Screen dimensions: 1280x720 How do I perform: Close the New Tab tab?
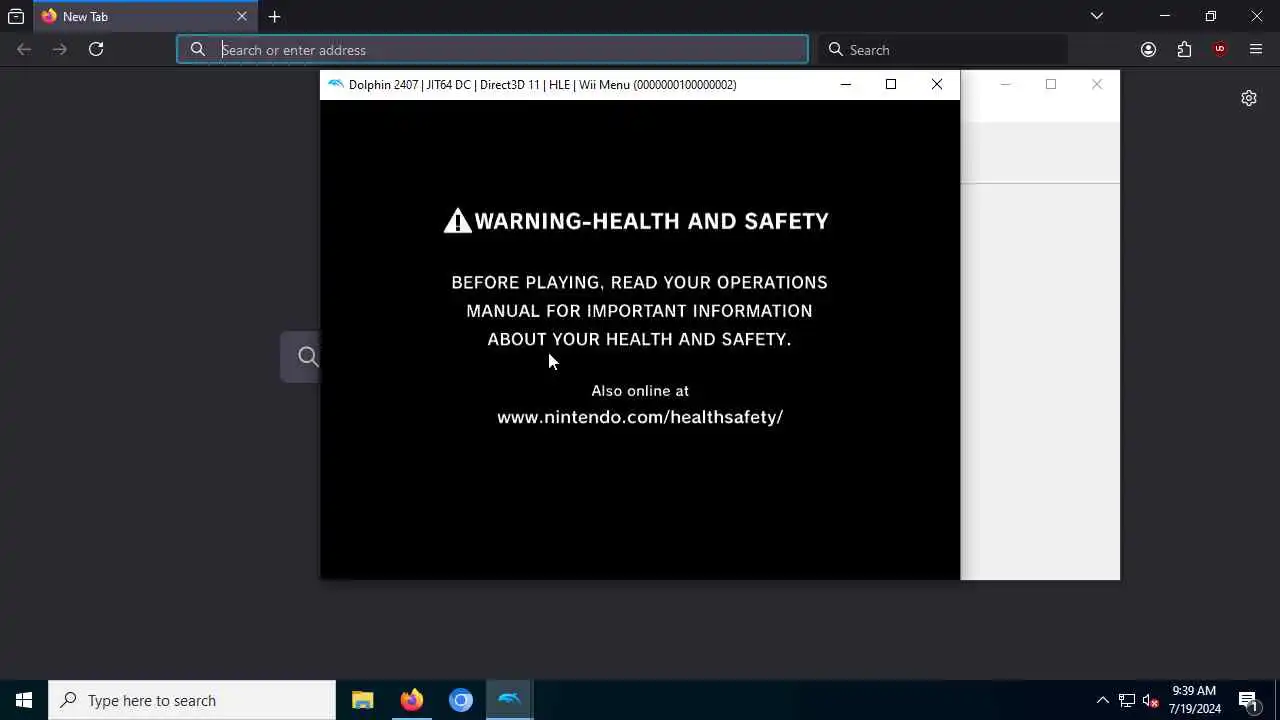242,16
